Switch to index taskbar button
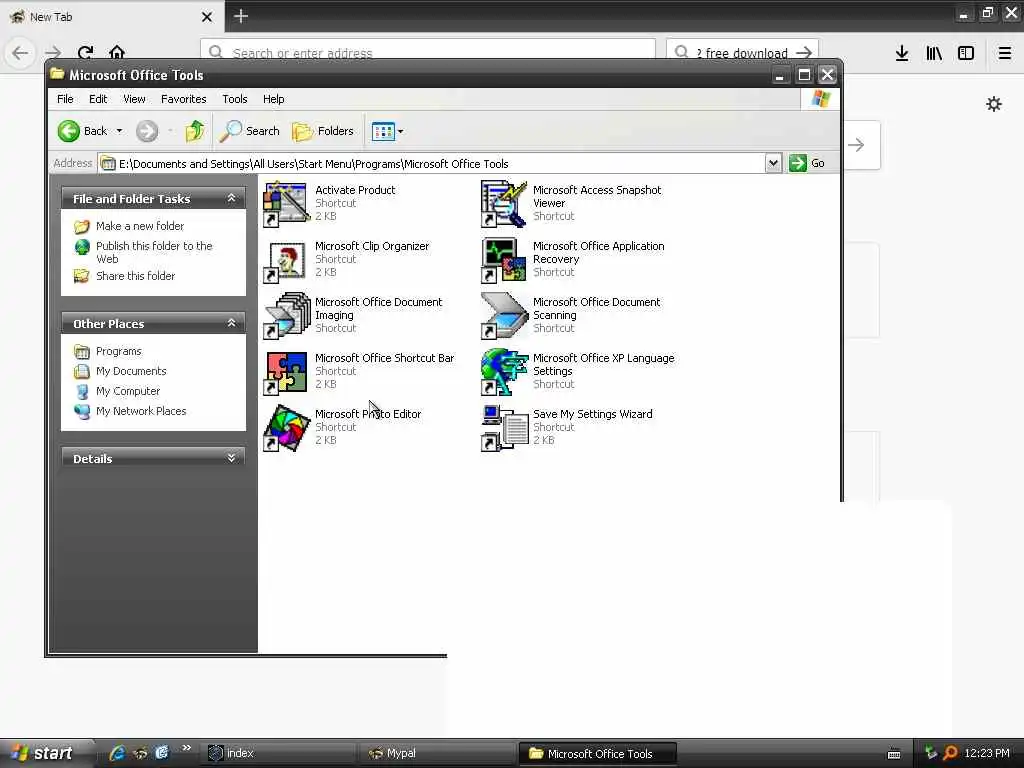Screen dimensions: 1024x768 pyautogui.click(x=281, y=754)
